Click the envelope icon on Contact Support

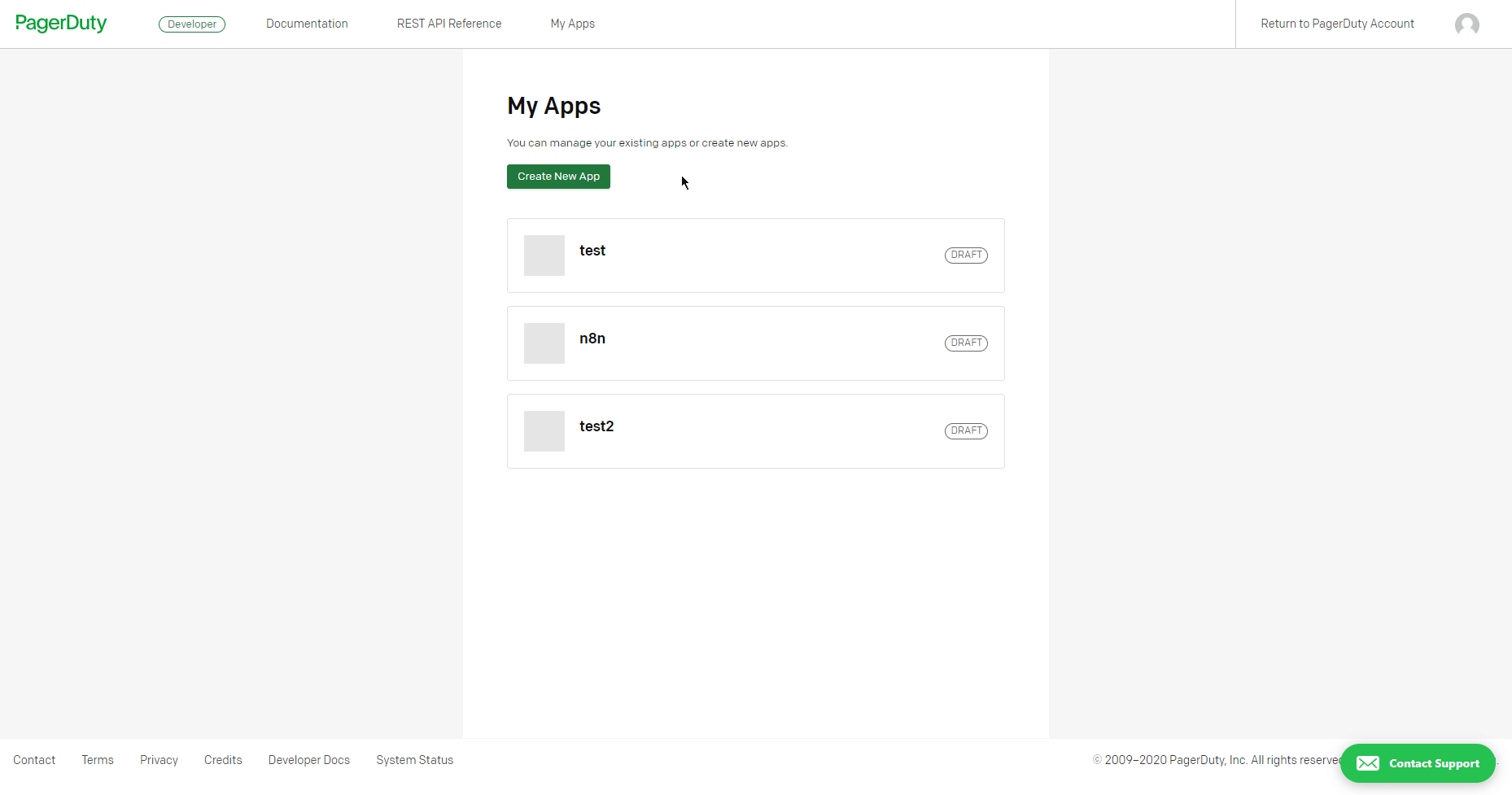1368,763
